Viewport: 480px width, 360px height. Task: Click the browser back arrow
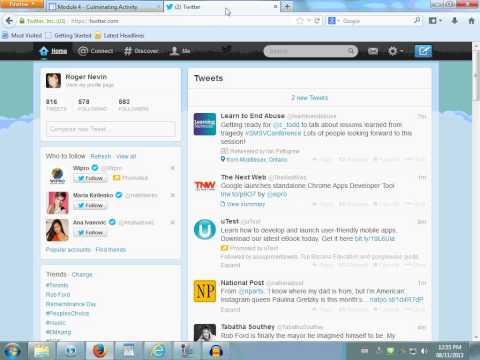[9, 21]
